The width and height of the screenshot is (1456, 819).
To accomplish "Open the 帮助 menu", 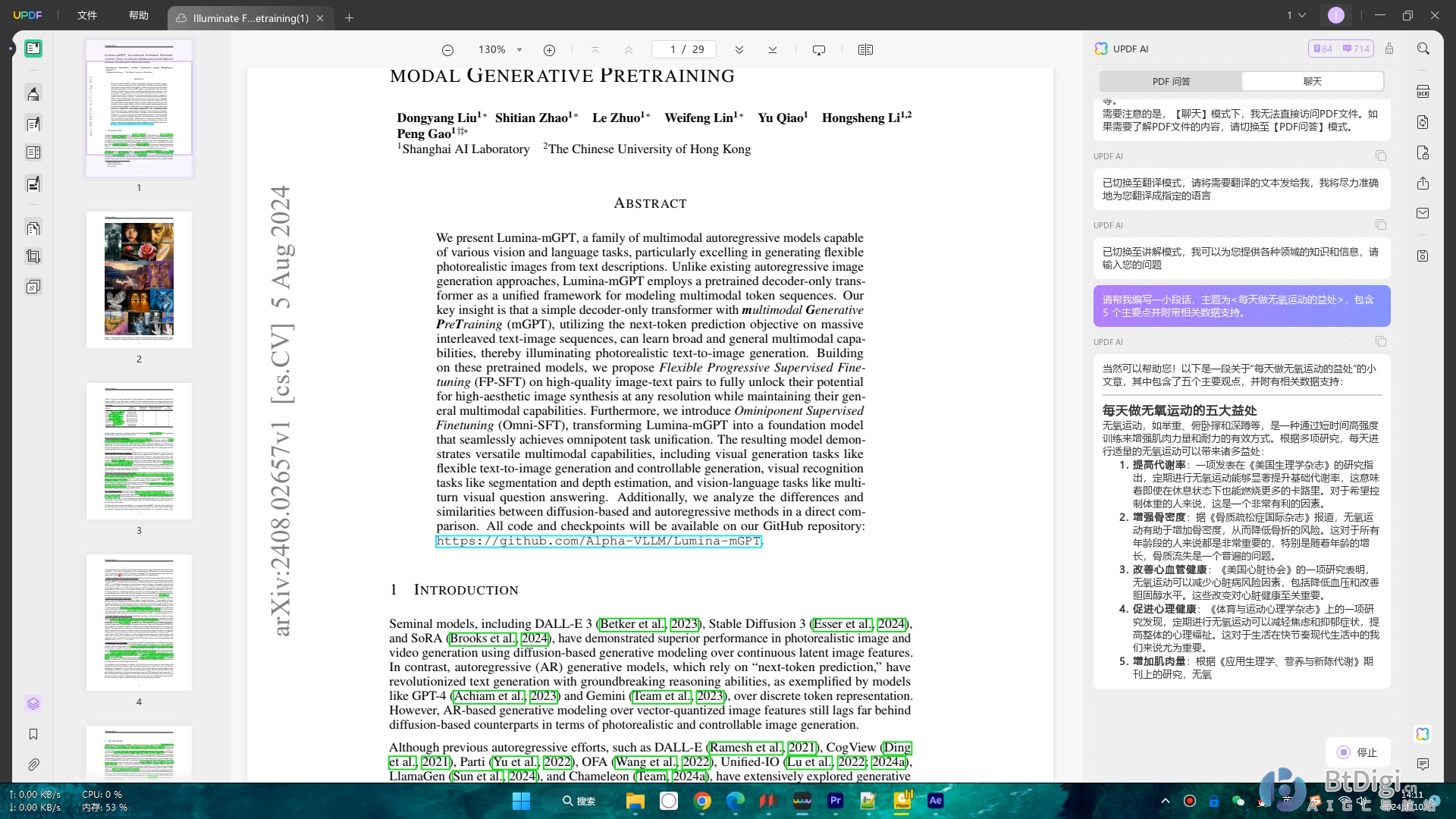I will (139, 15).
